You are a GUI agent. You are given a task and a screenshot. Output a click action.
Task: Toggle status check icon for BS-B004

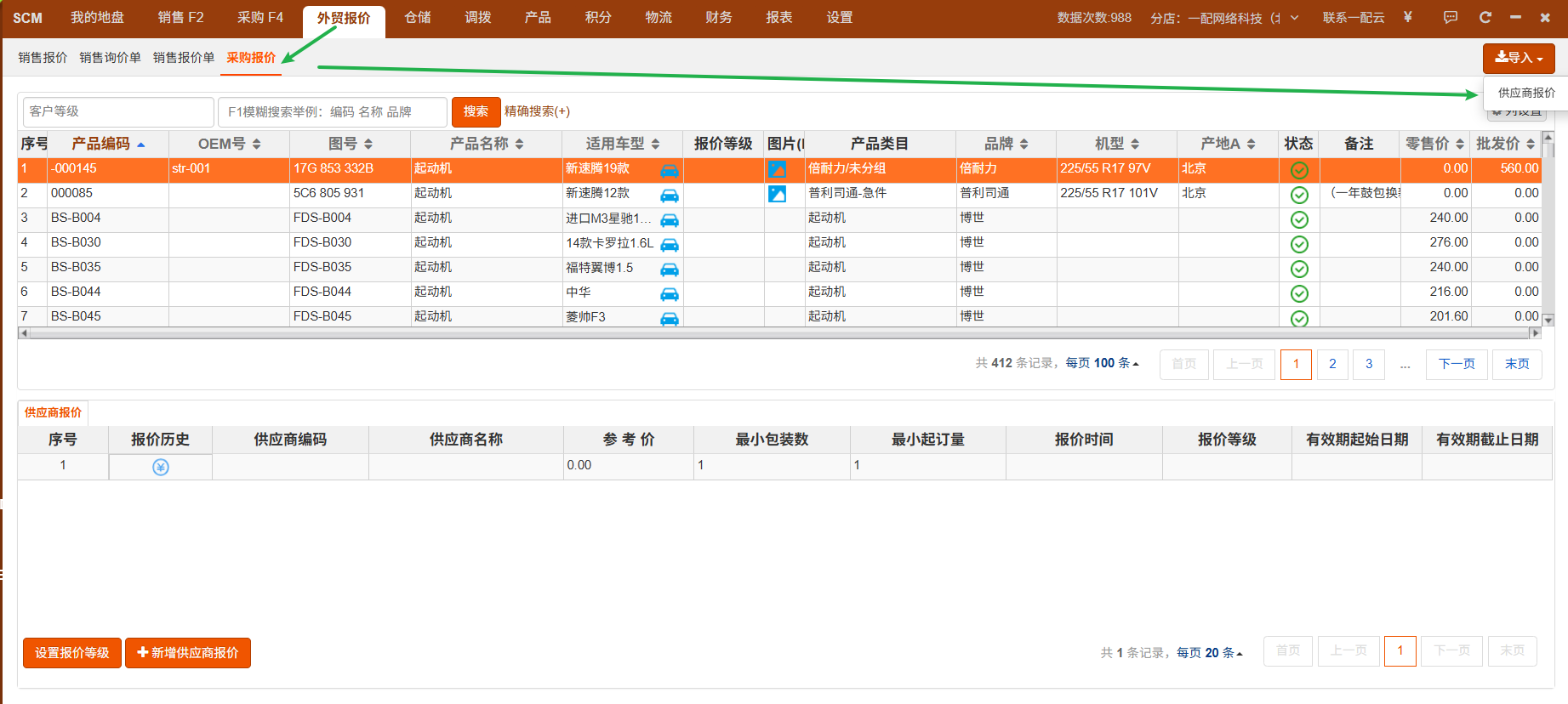tap(1299, 219)
